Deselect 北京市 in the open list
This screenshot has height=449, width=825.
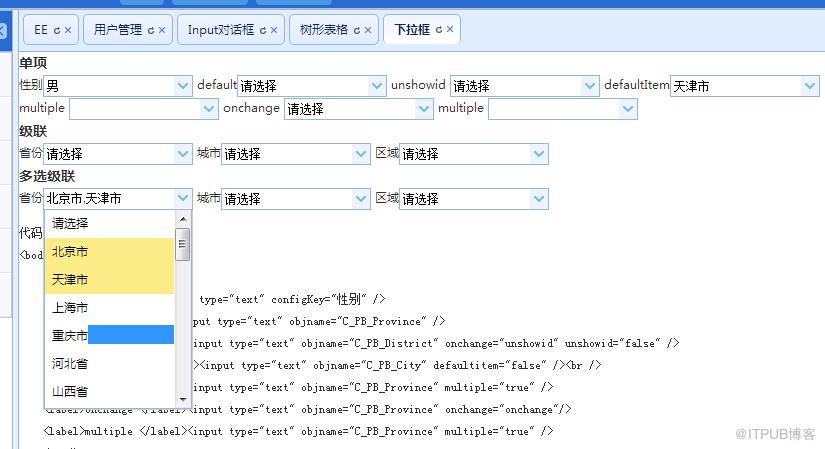[x=109, y=252]
